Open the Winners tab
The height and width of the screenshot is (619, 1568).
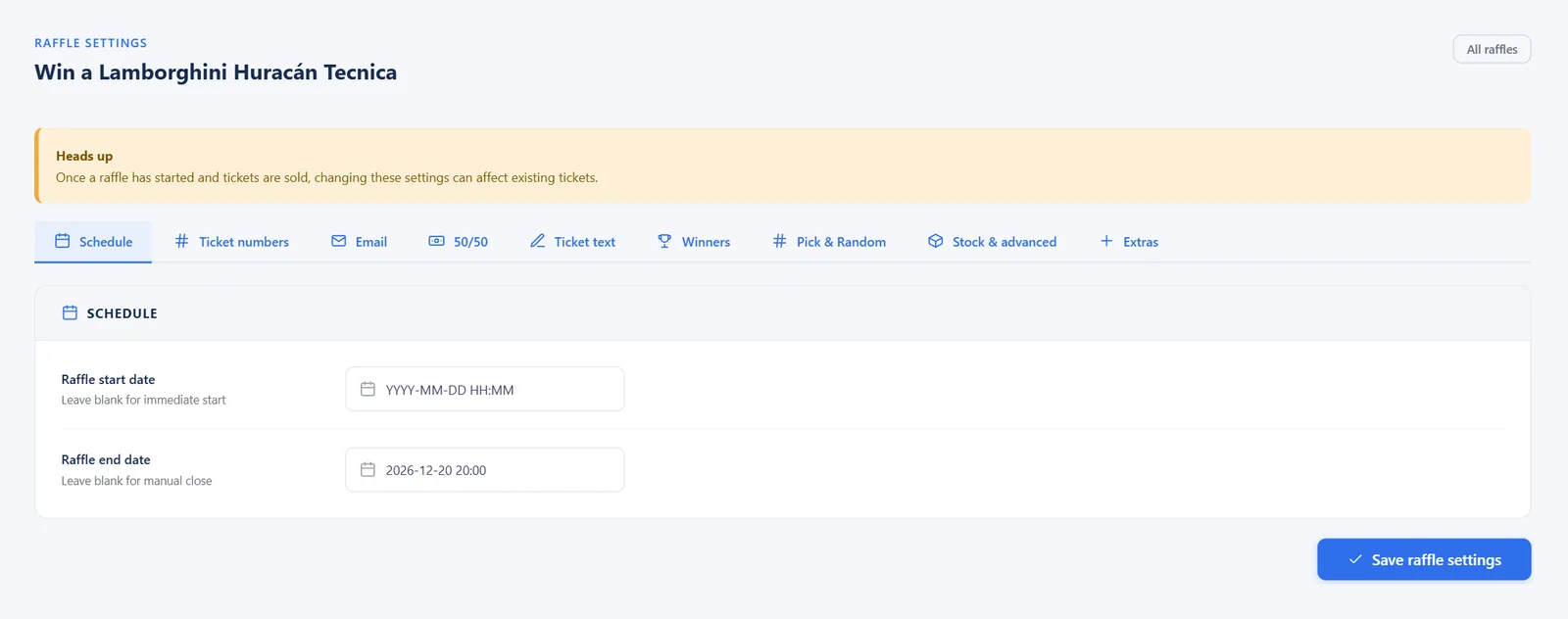(693, 242)
